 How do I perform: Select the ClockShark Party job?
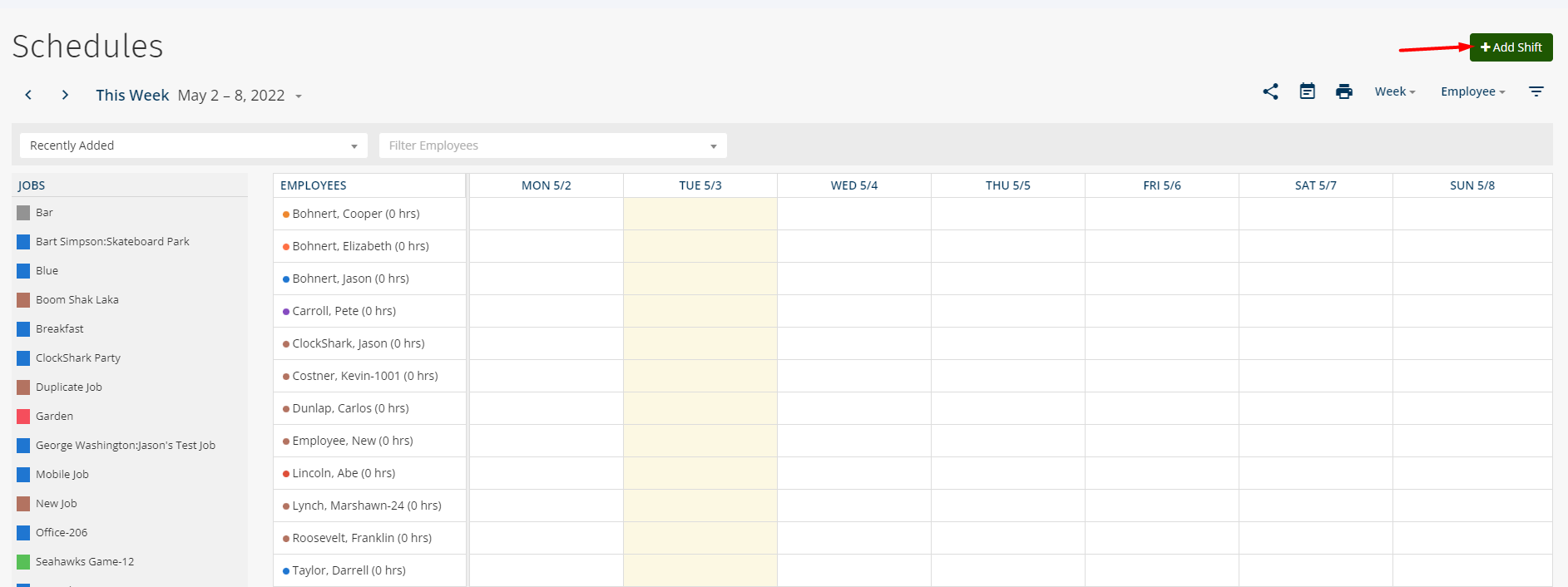[x=78, y=358]
